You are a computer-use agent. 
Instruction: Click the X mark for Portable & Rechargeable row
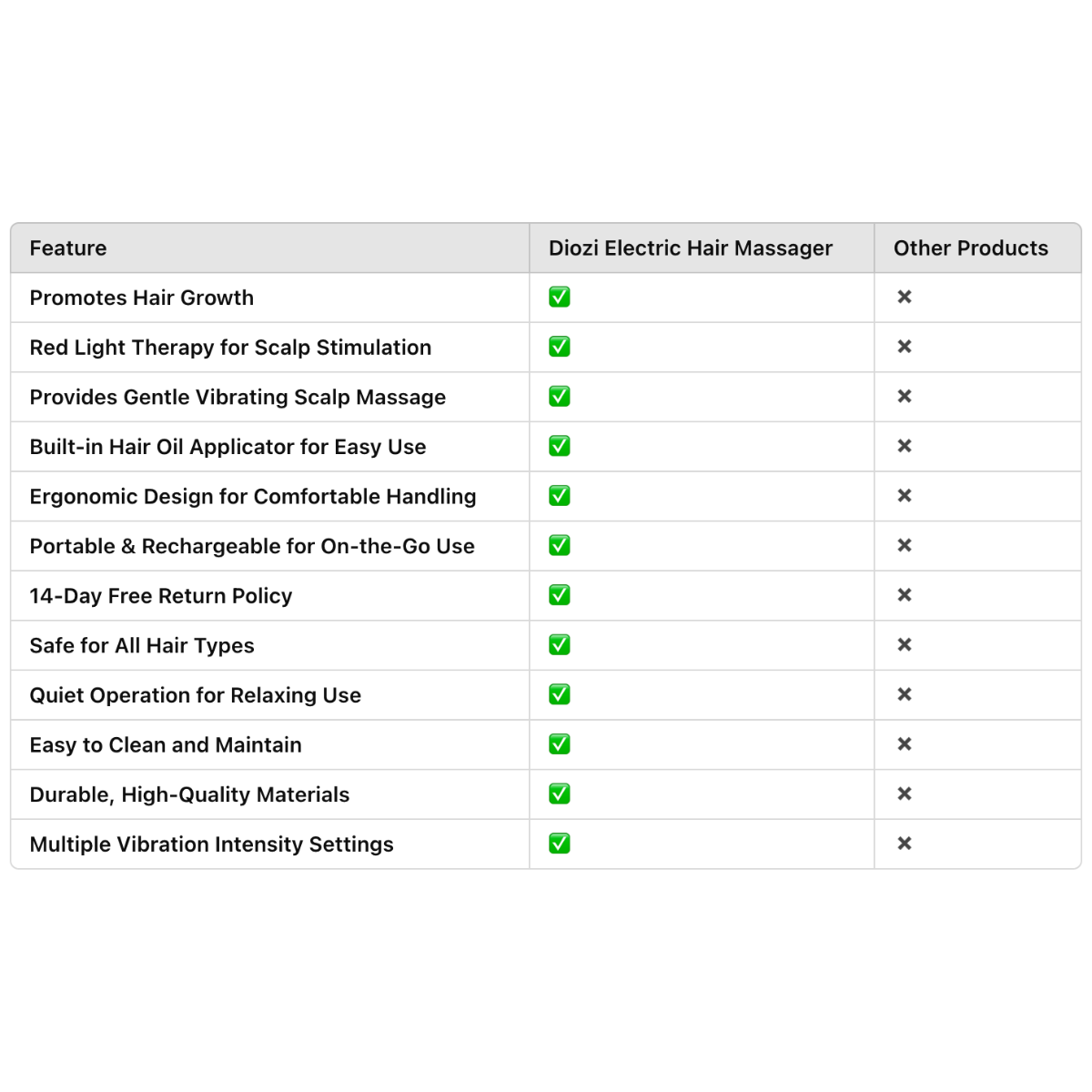point(905,546)
